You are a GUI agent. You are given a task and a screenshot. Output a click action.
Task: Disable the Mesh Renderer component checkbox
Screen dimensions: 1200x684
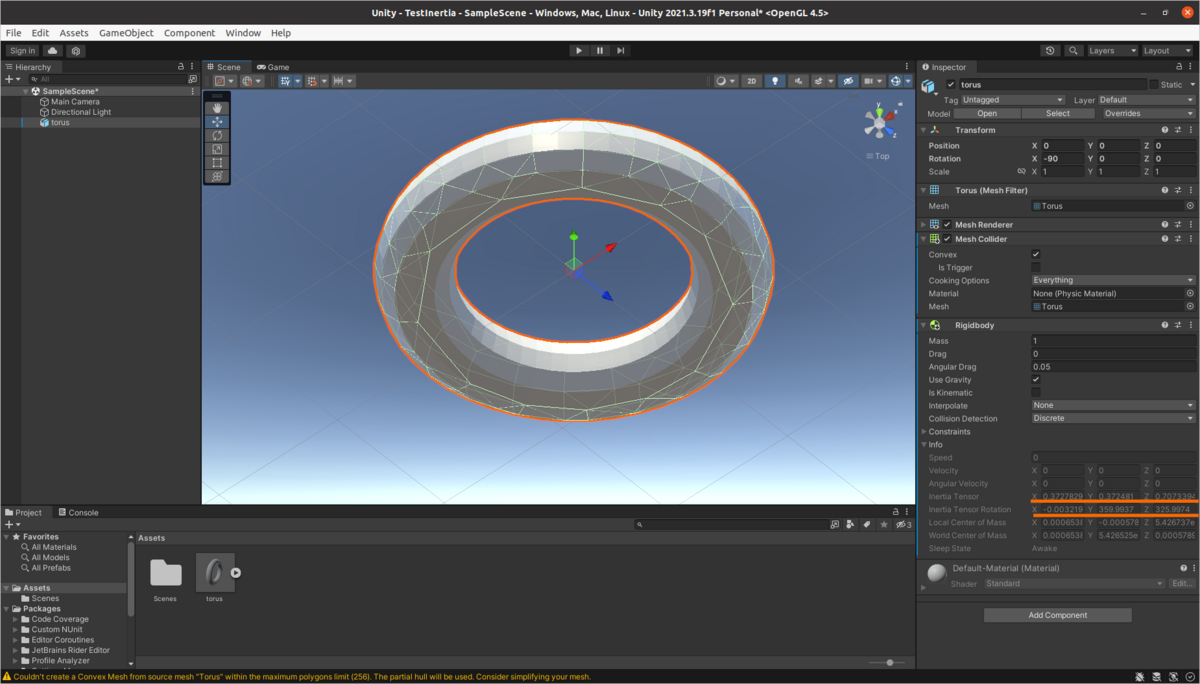pos(947,225)
